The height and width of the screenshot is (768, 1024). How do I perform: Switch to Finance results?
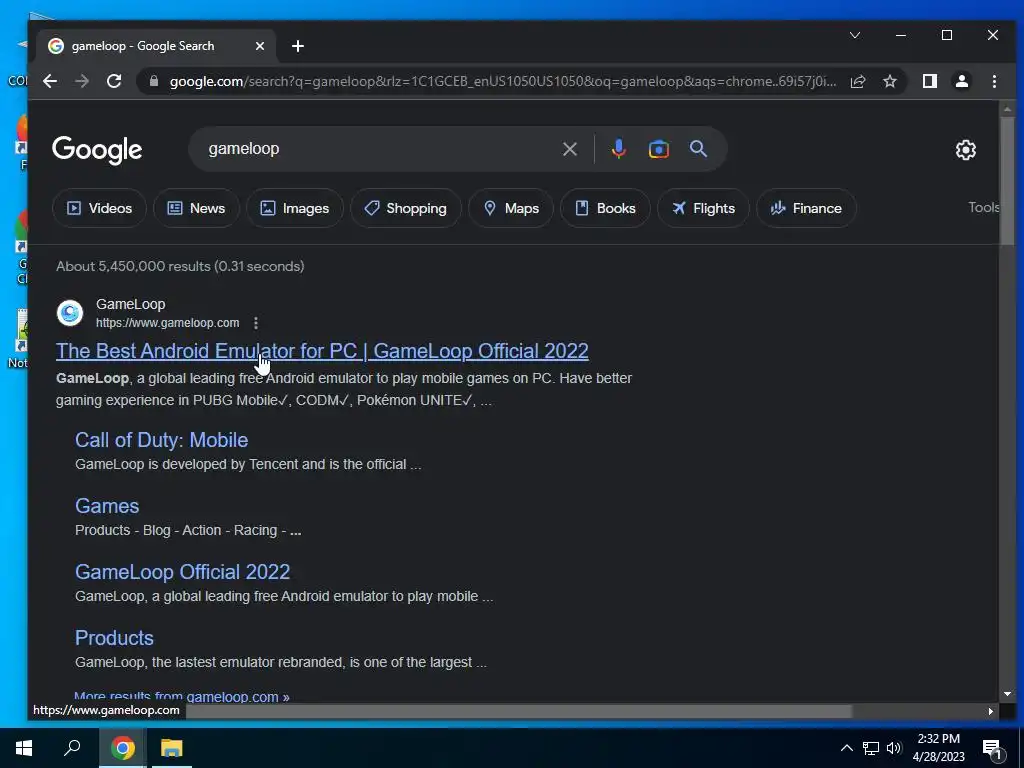point(806,208)
